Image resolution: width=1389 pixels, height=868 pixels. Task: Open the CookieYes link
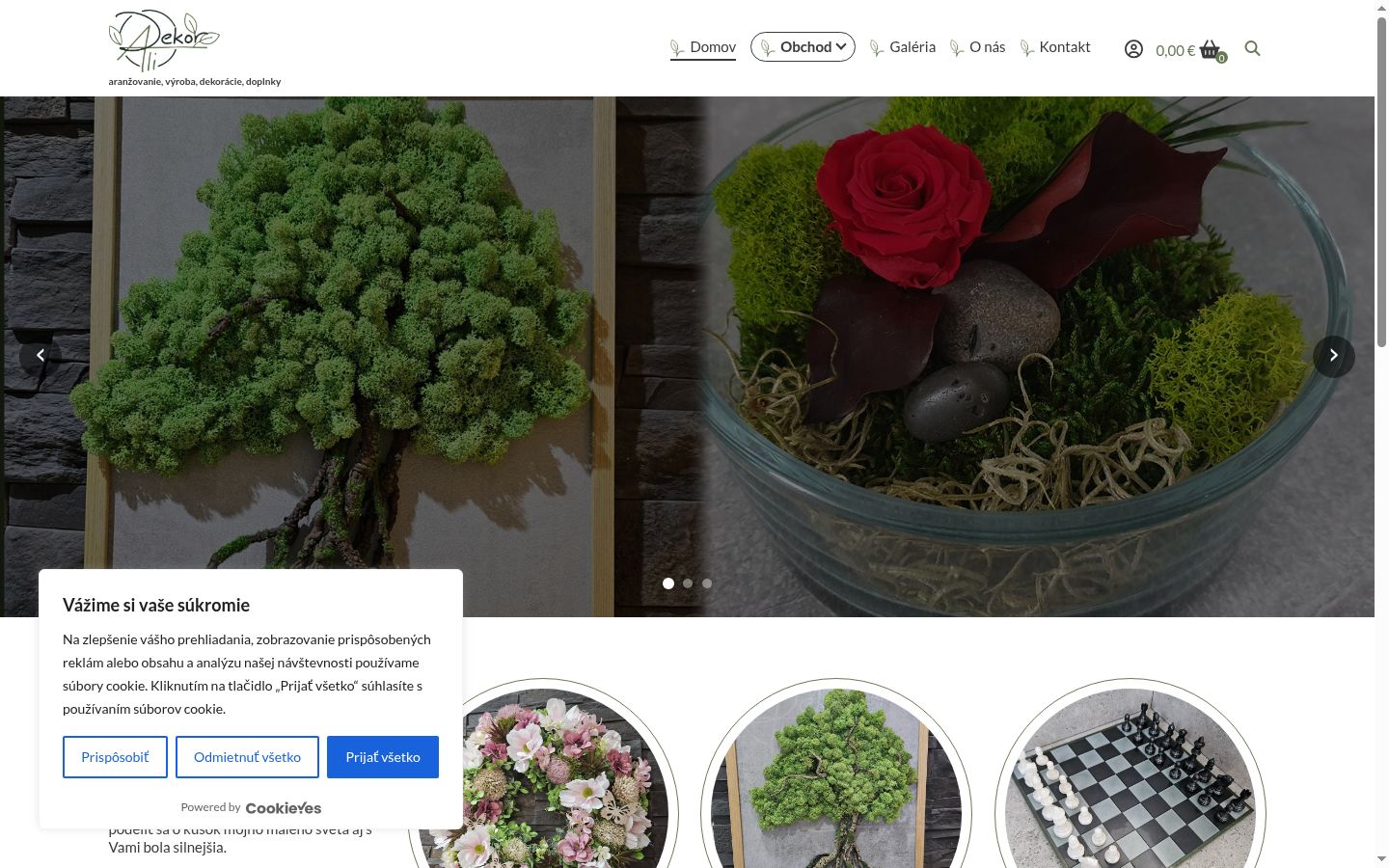coord(284,808)
